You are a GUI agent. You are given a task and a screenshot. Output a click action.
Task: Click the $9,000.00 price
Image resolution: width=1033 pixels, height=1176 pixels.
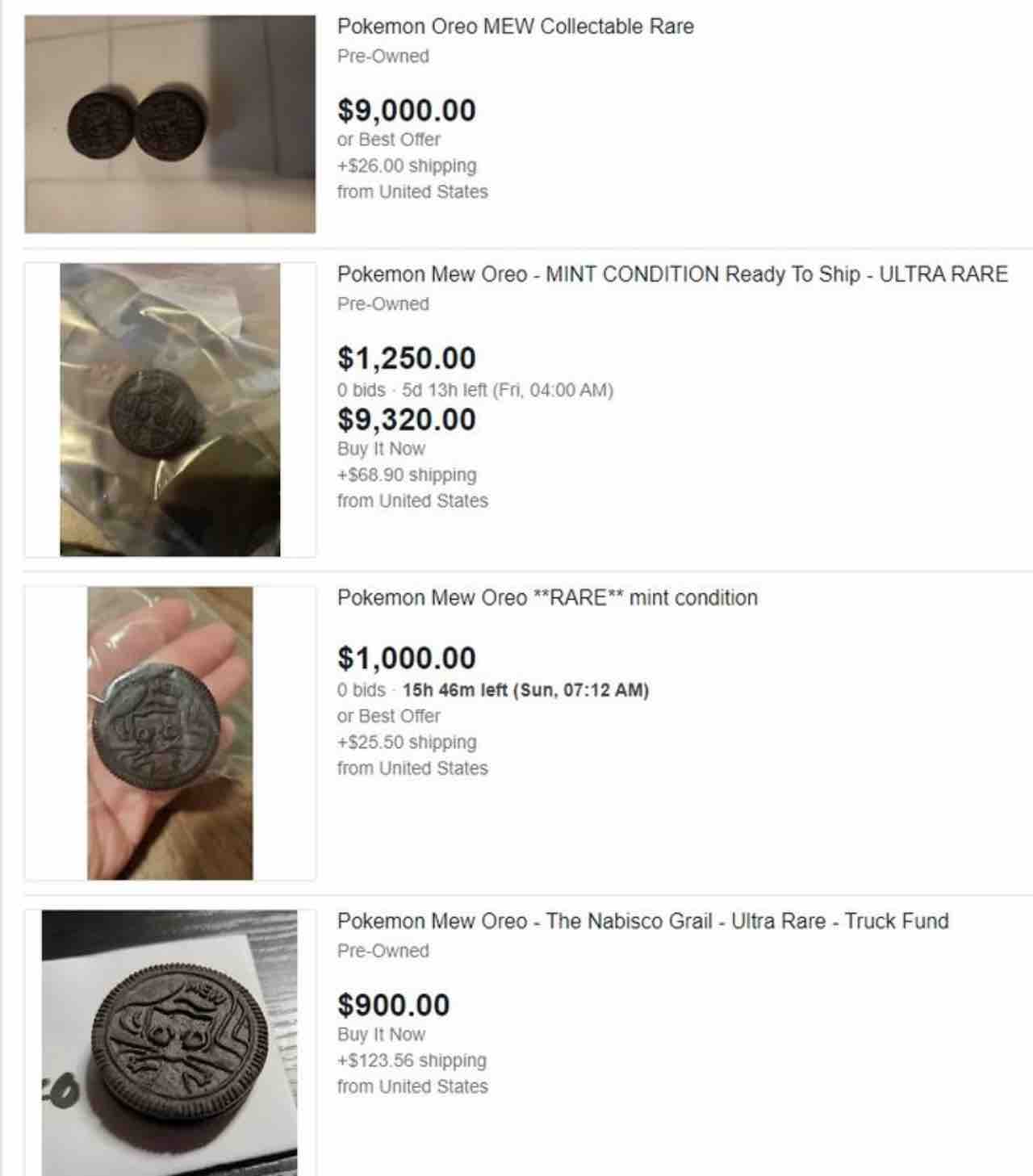point(407,111)
